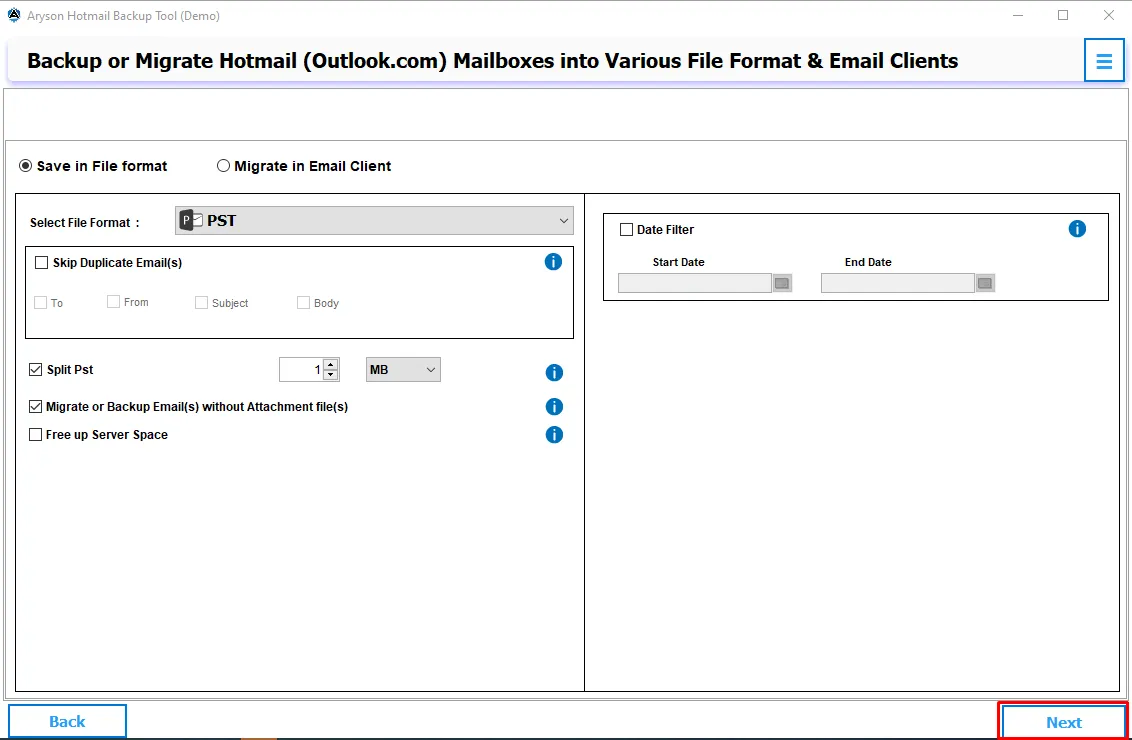Enable Skip Duplicate Email(s) checkbox
Image resolution: width=1132 pixels, height=740 pixels.
pyautogui.click(x=42, y=263)
